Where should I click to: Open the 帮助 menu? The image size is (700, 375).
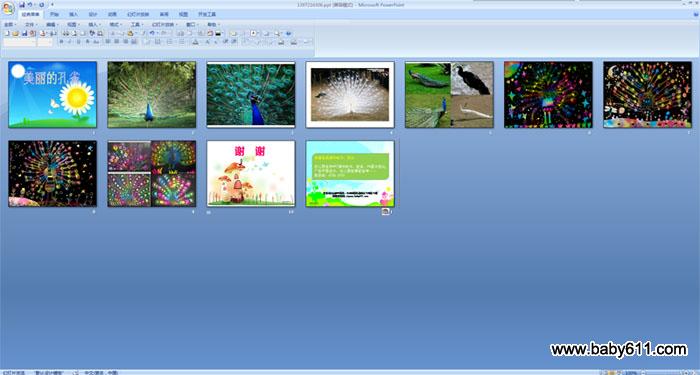pyautogui.click(x=212, y=25)
